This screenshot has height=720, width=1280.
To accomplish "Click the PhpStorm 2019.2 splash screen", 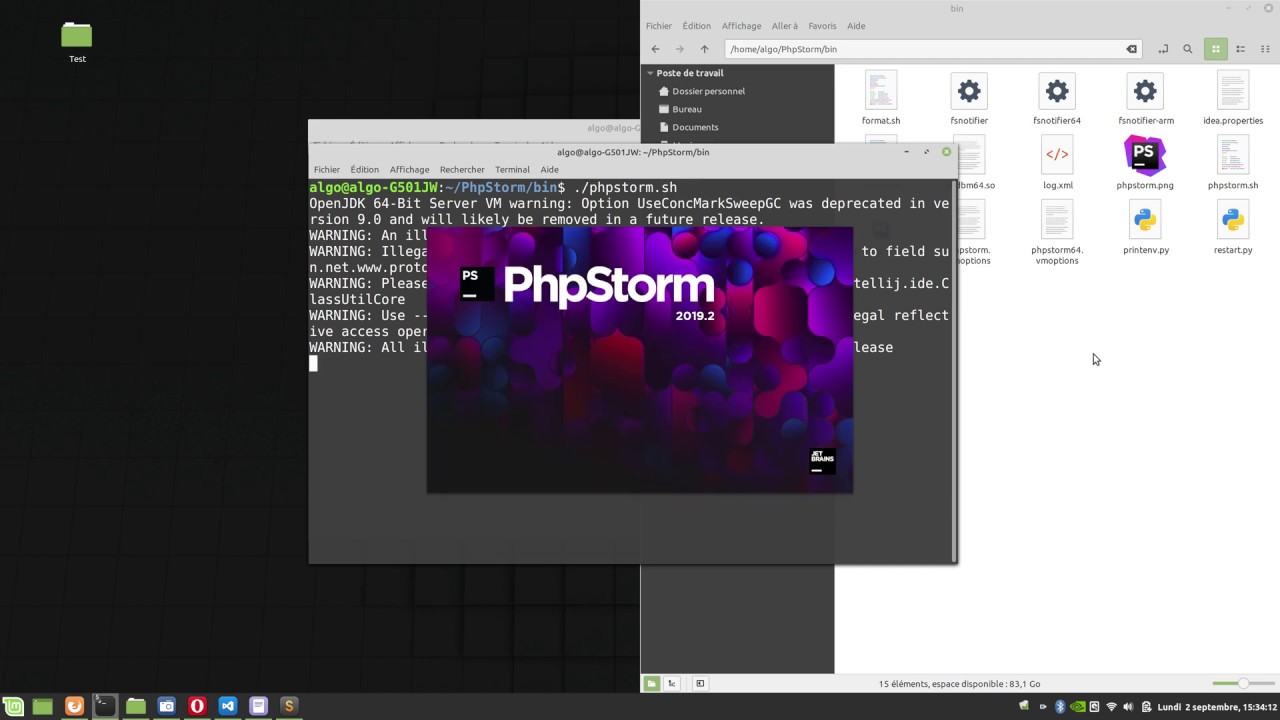I will (x=640, y=360).
